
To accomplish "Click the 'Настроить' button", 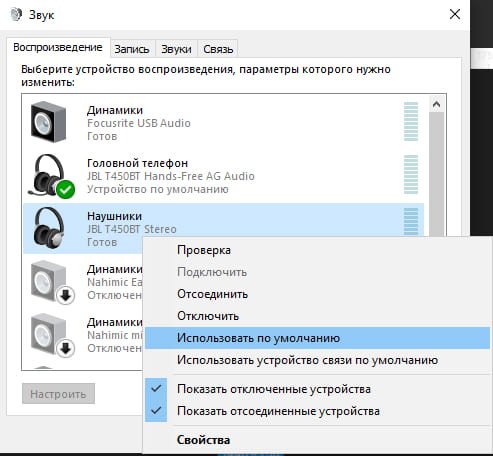I will (58, 394).
